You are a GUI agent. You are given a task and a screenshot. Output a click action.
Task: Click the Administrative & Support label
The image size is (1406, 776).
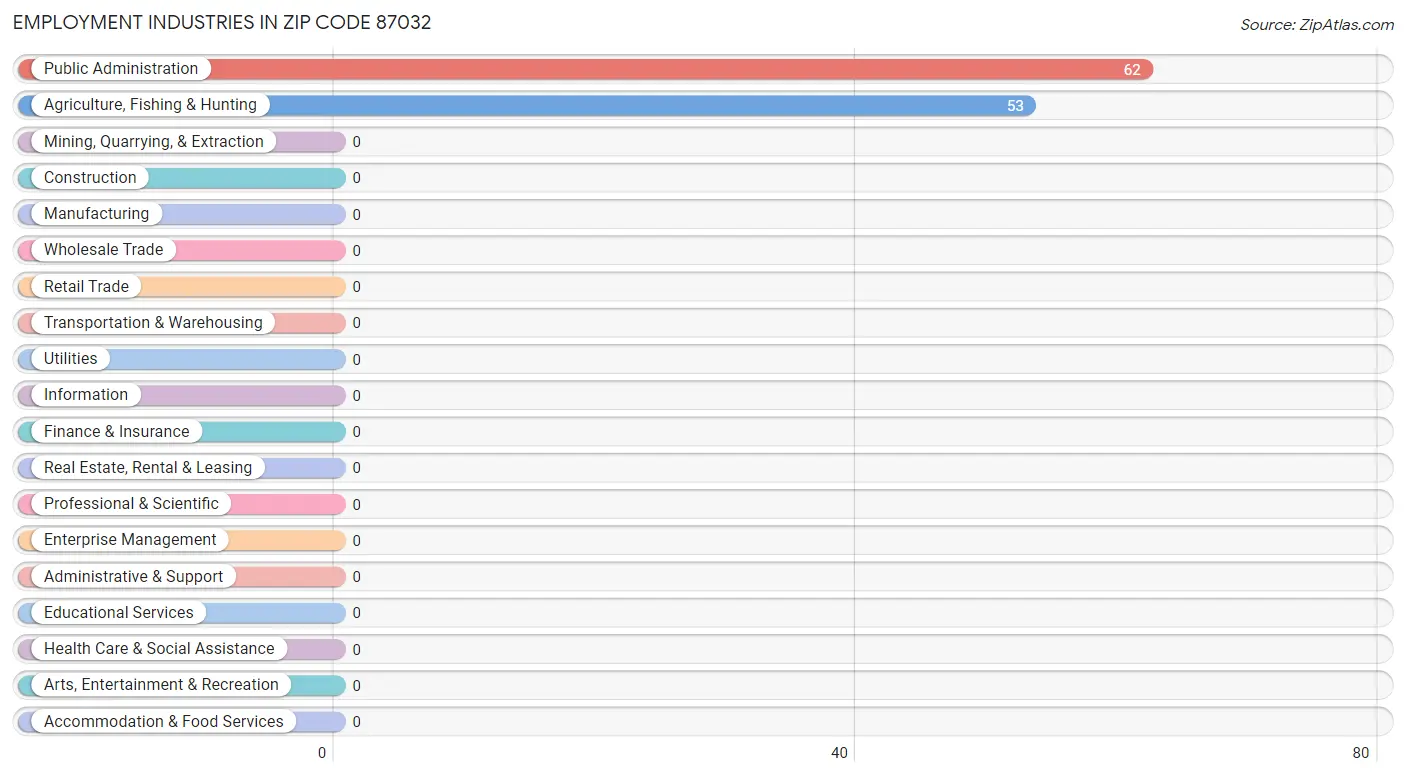tap(134, 577)
